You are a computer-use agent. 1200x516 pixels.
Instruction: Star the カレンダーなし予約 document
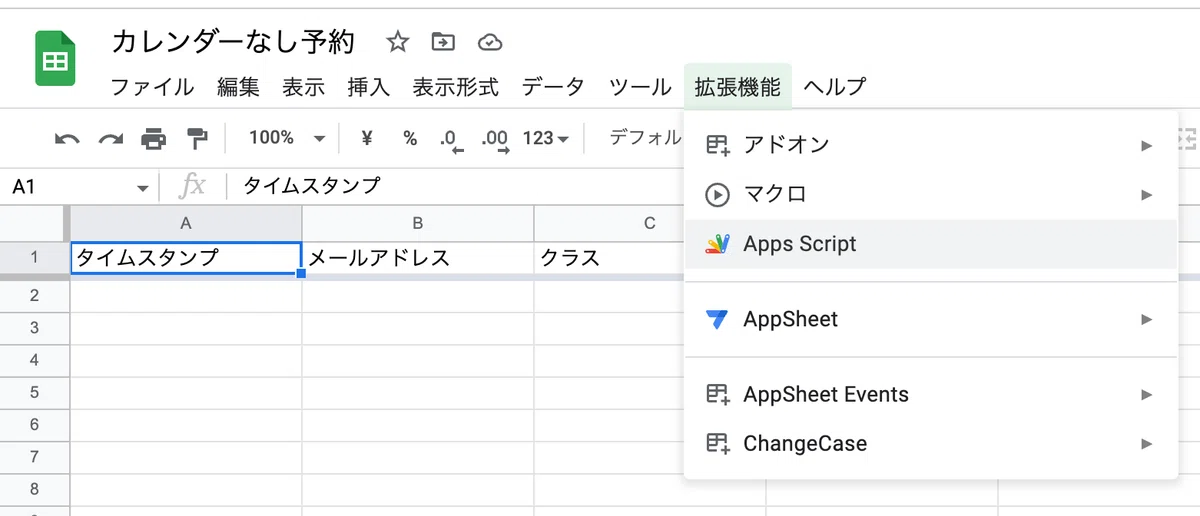[x=398, y=42]
